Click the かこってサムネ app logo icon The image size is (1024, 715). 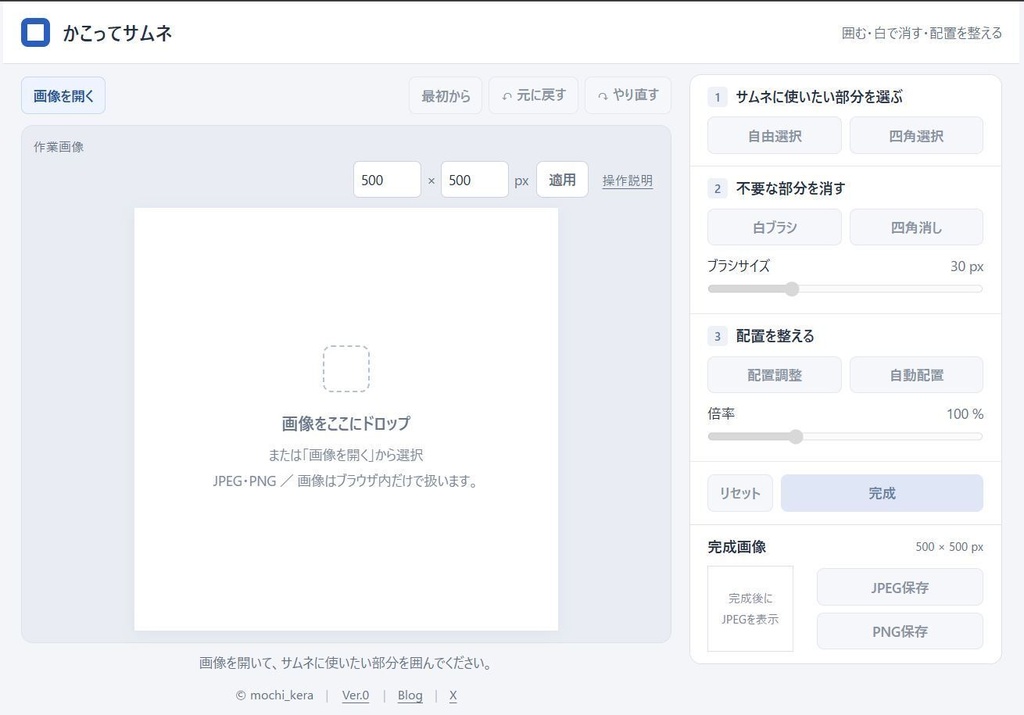click(x=35, y=33)
